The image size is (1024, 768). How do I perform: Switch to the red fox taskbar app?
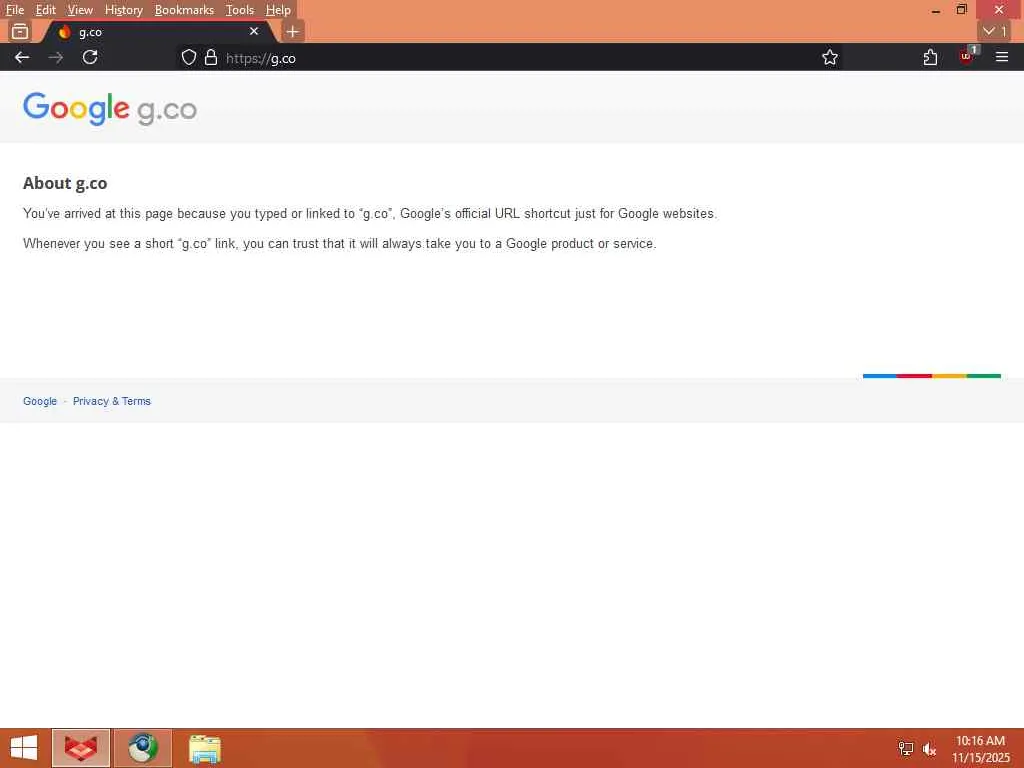coord(81,748)
